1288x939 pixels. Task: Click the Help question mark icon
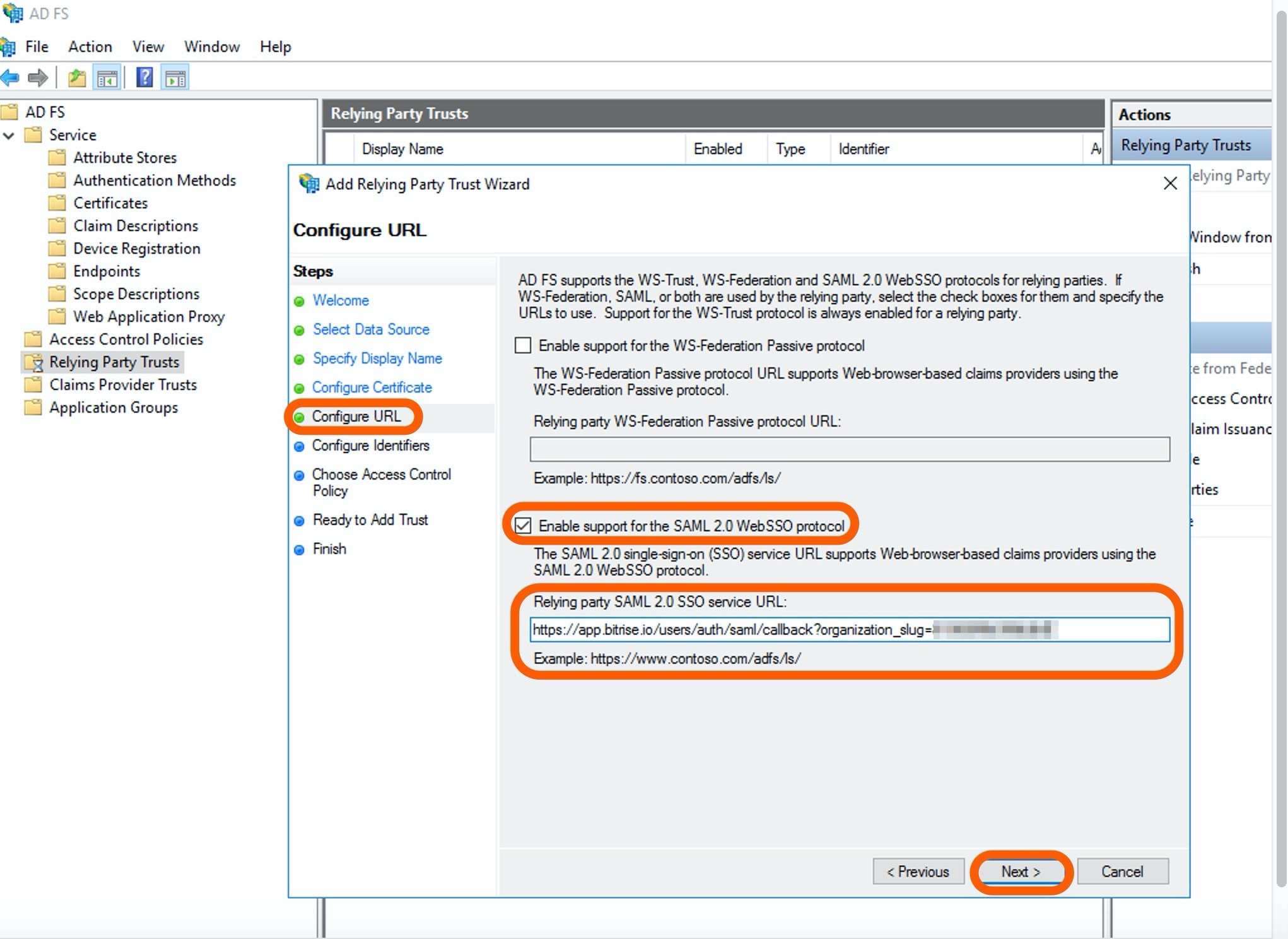click(144, 78)
